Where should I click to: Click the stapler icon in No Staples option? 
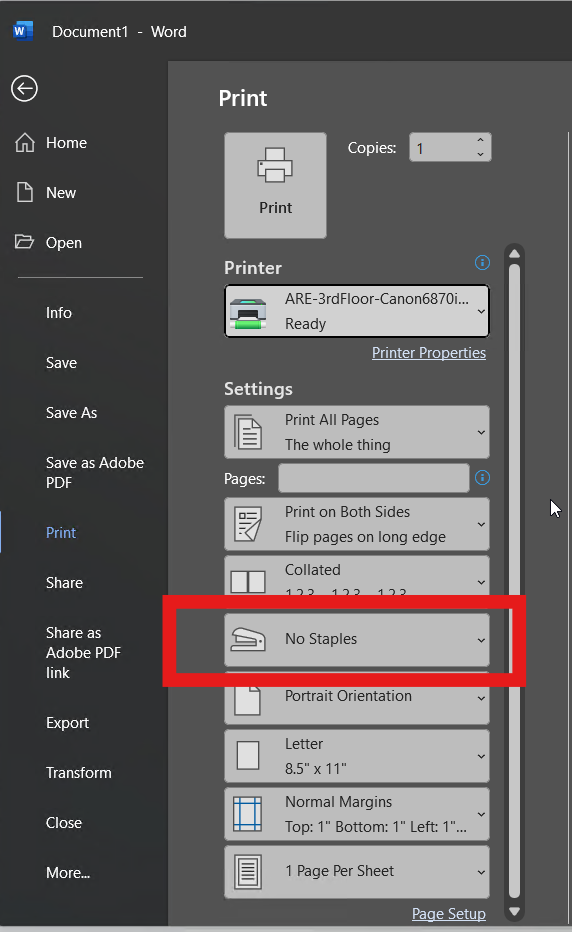coord(248,640)
